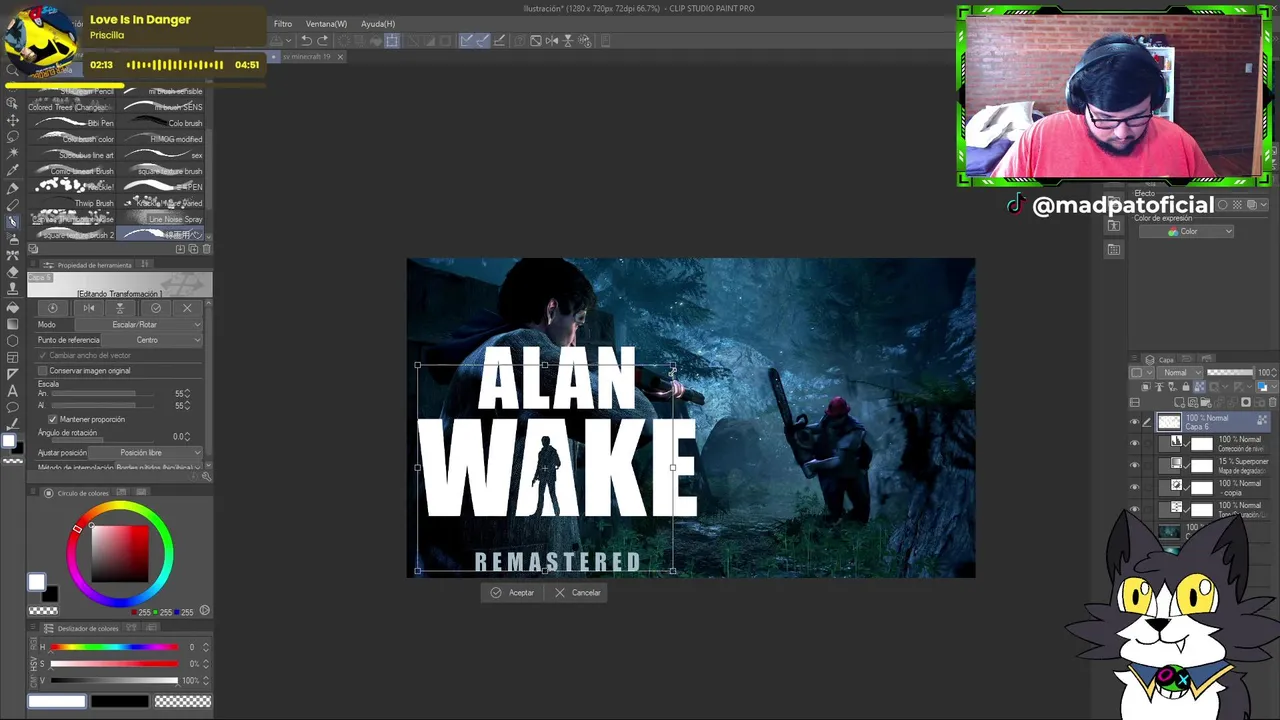This screenshot has width=1280, height=720.
Task: Select the Ruler tool
Action: click(x=12, y=375)
